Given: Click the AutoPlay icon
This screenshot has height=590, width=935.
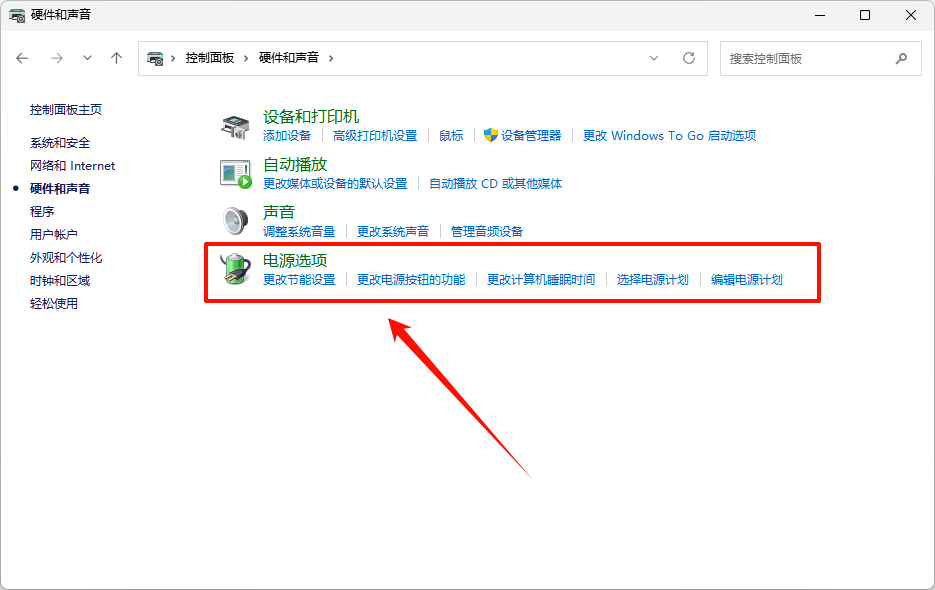Looking at the screenshot, I should click(x=235, y=173).
